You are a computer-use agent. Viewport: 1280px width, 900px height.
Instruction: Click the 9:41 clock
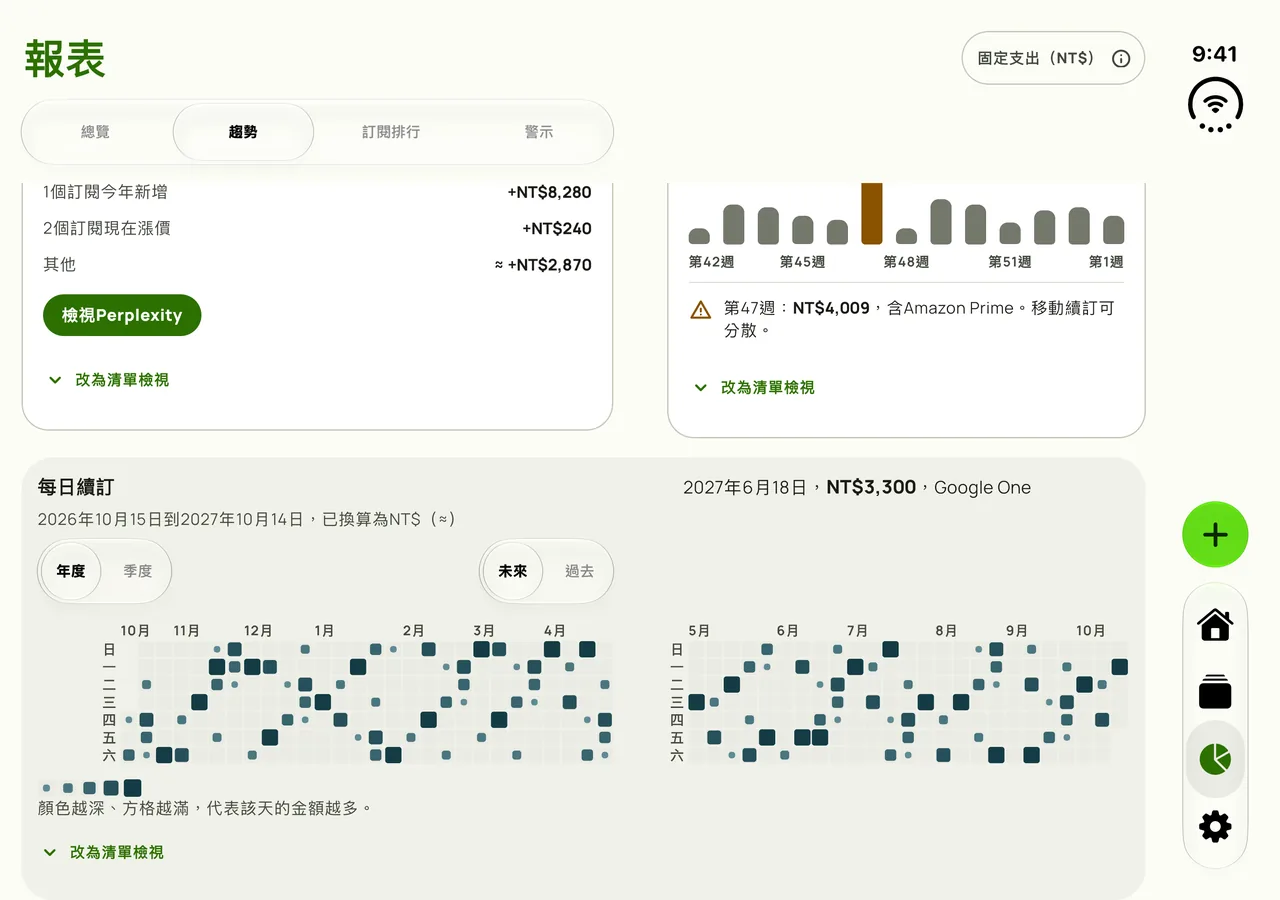coord(1215,54)
